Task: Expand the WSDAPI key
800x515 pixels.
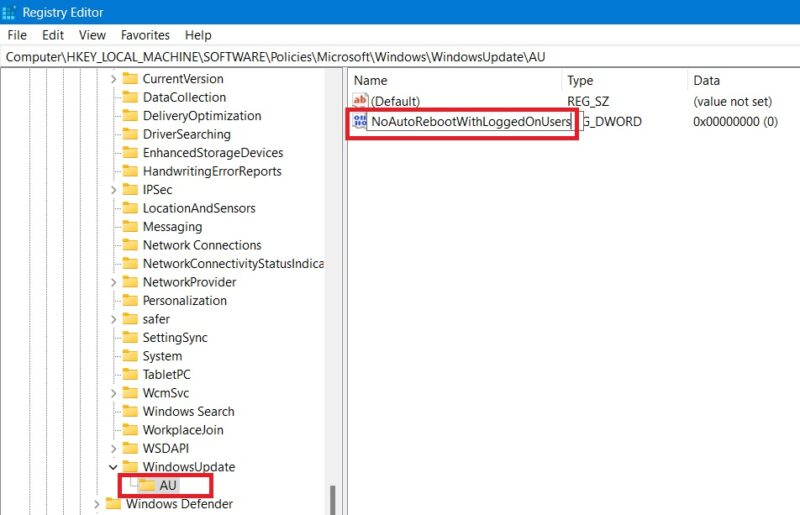Action: tap(113, 449)
